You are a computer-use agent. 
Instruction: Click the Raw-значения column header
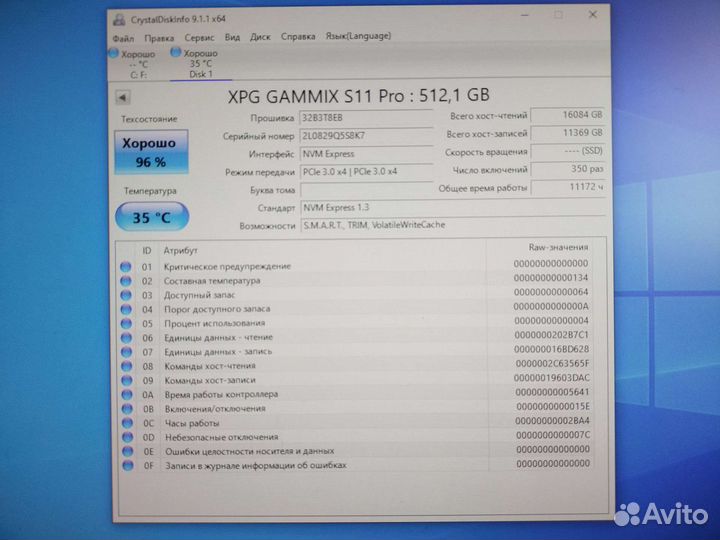click(558, 248)
